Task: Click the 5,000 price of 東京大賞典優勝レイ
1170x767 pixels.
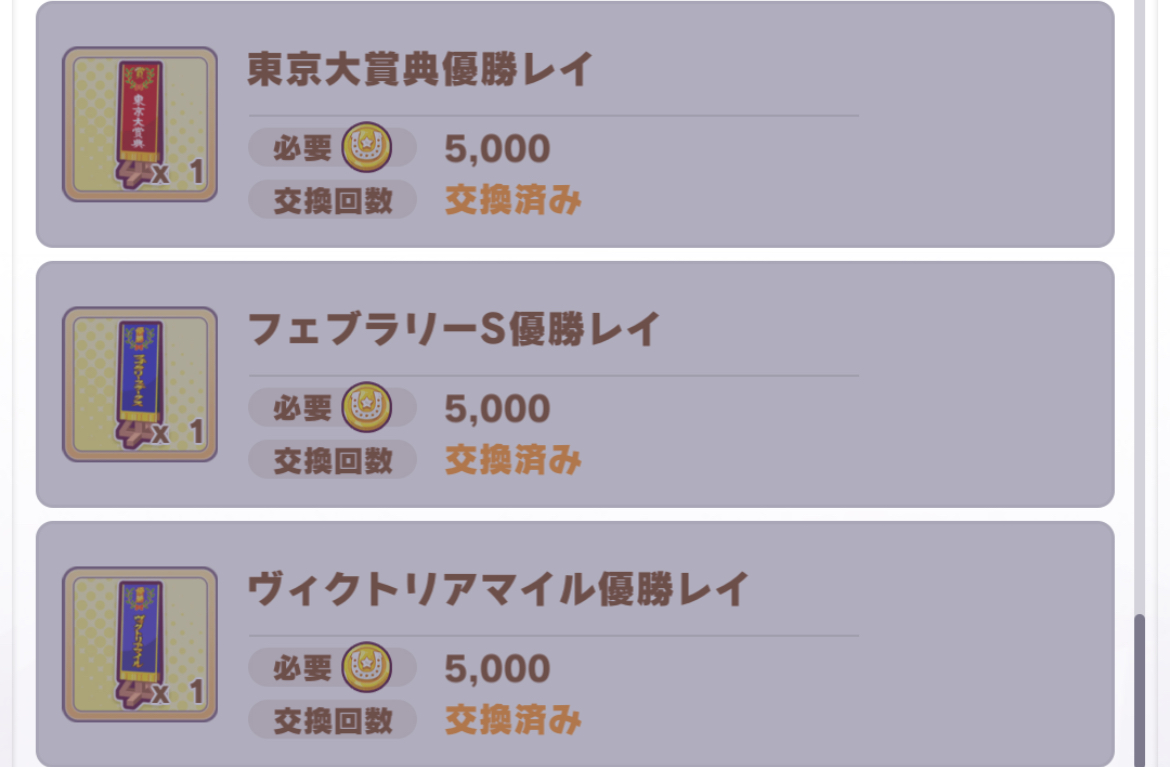Action: click(497, 149)
